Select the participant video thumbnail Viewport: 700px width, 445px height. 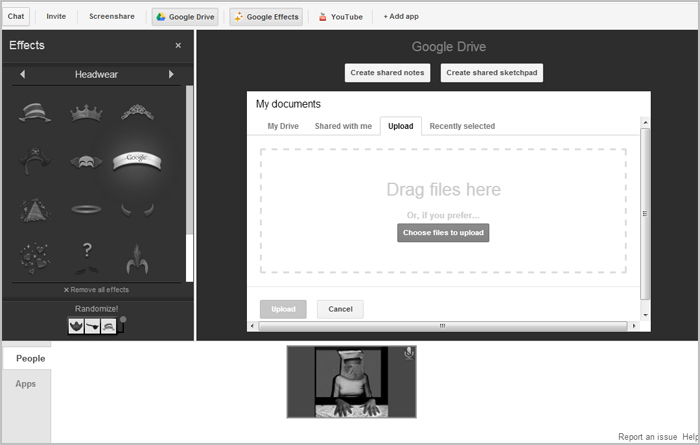point(351,382)
